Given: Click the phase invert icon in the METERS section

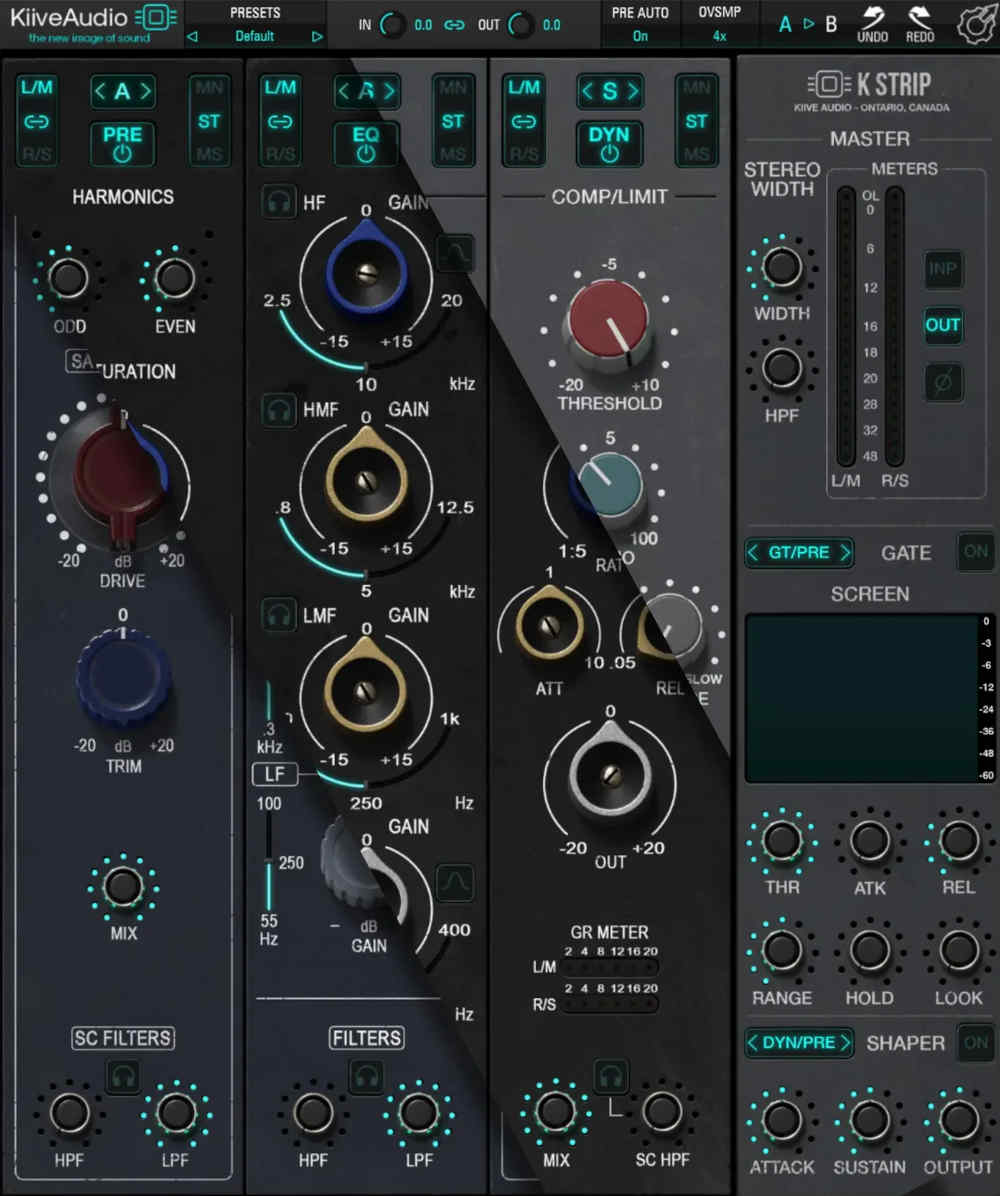Looking at the screenshot, I should [x=943, y=381].
